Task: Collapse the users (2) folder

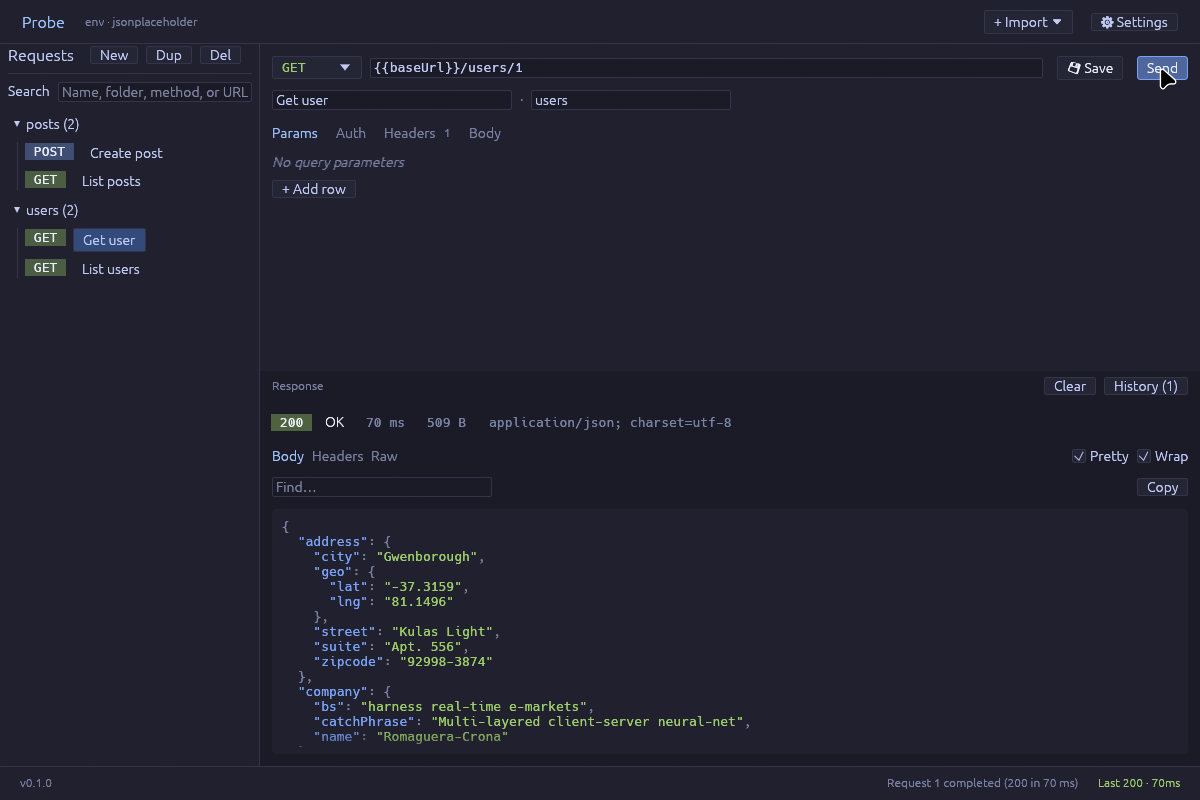Action: click(x=17, y=210)
